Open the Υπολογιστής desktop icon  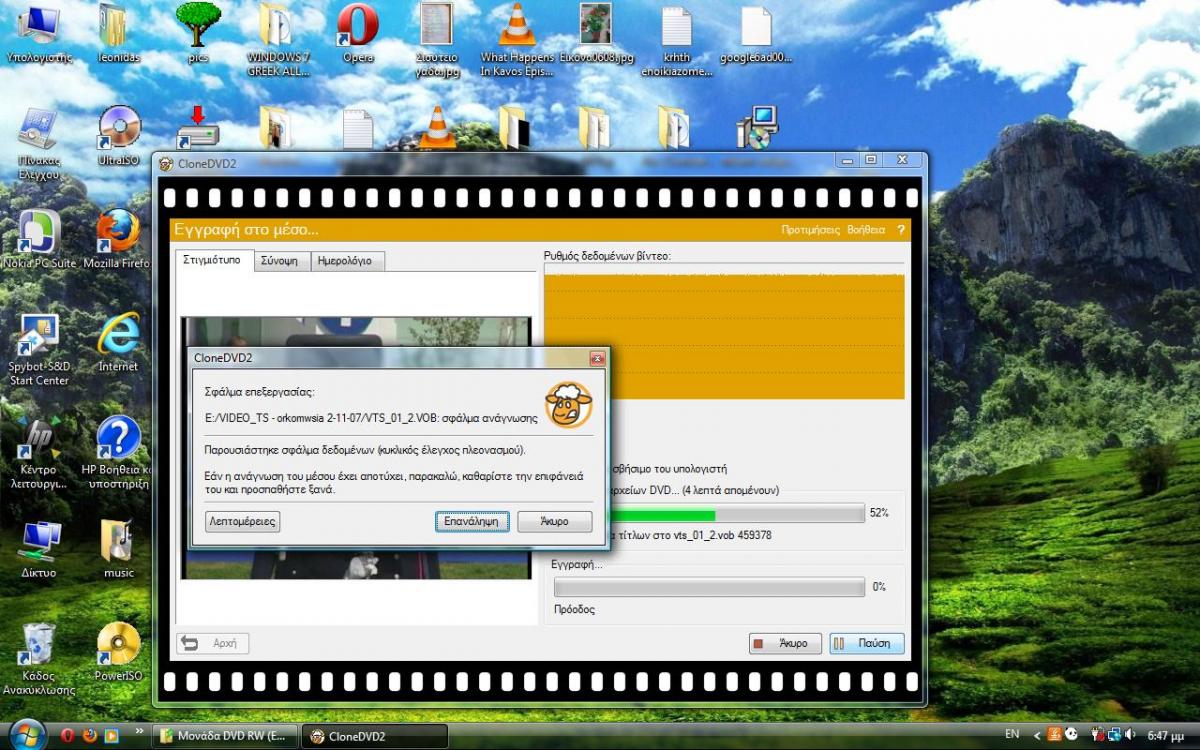tap(39, 35)
